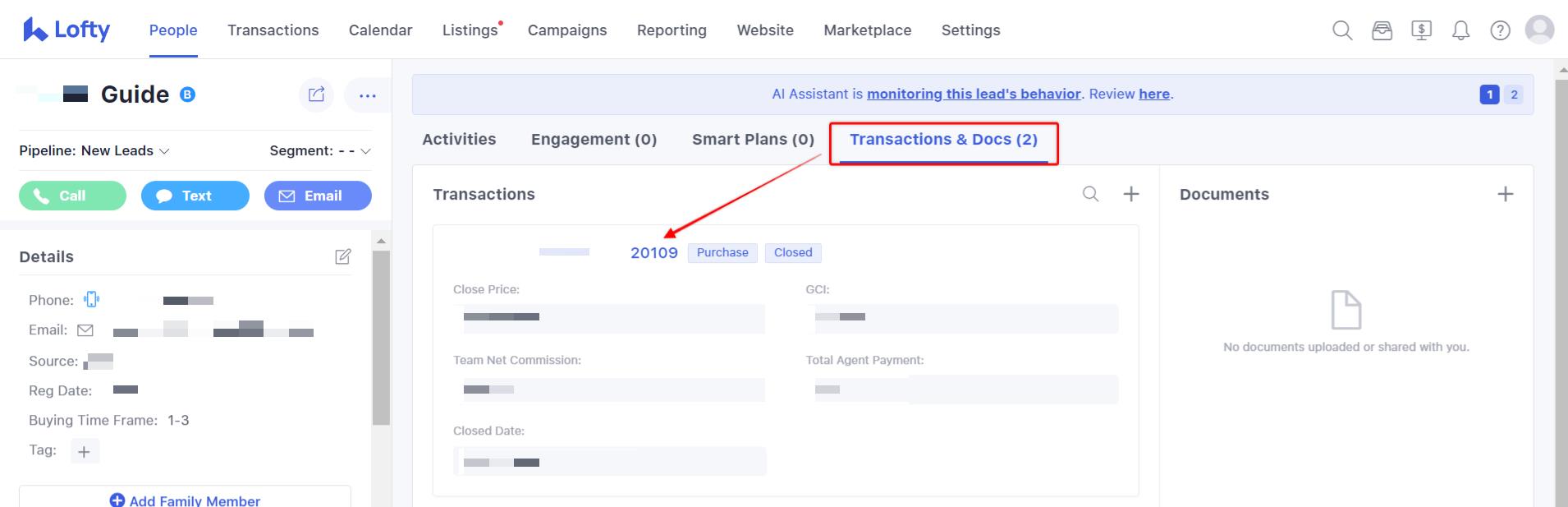The image size is (1568, 507).
Task: Open the inbox tray icon
Action: click(x=1382, y=30)
